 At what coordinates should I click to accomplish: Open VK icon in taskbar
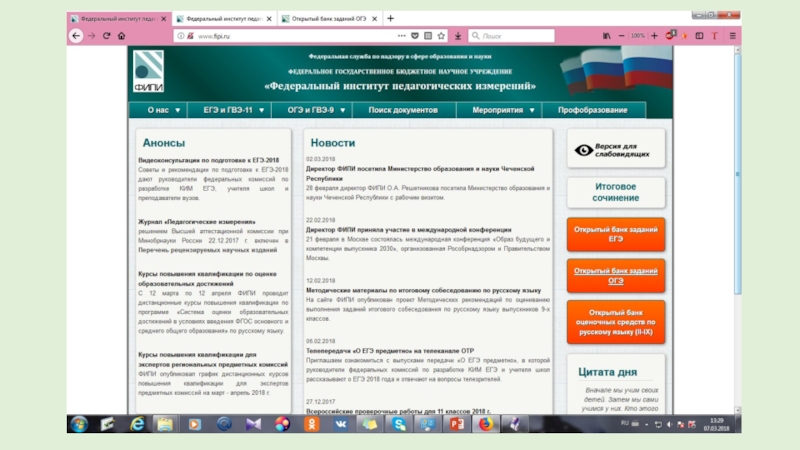[341, 424]
